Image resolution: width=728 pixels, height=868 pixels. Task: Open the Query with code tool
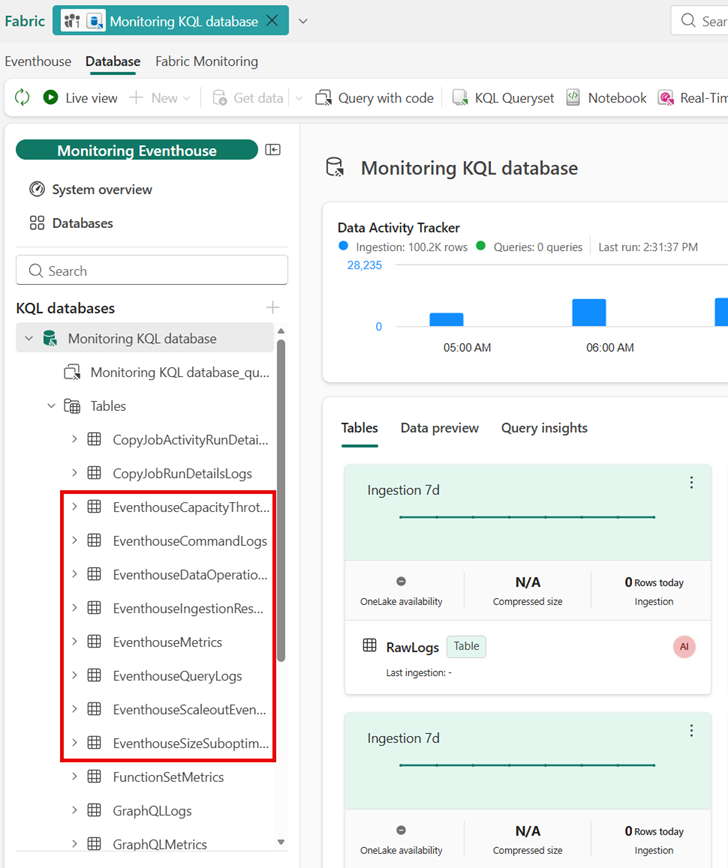coord(374,98)
